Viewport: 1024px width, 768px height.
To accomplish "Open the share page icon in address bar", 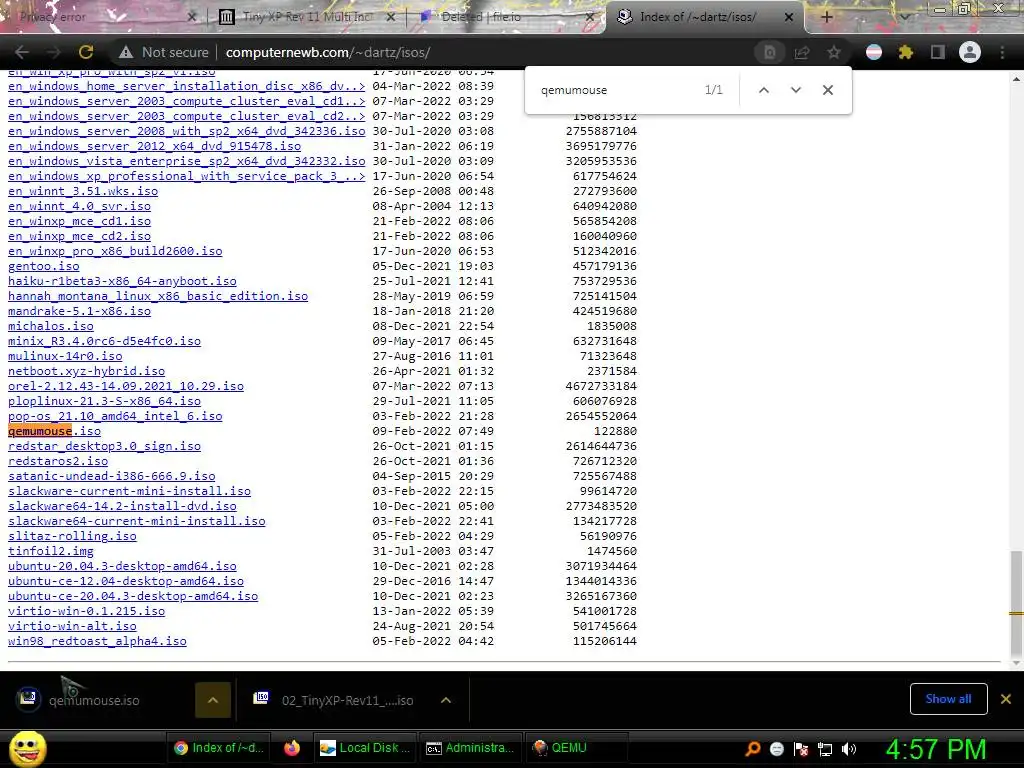I will click(x=802, y=52).
